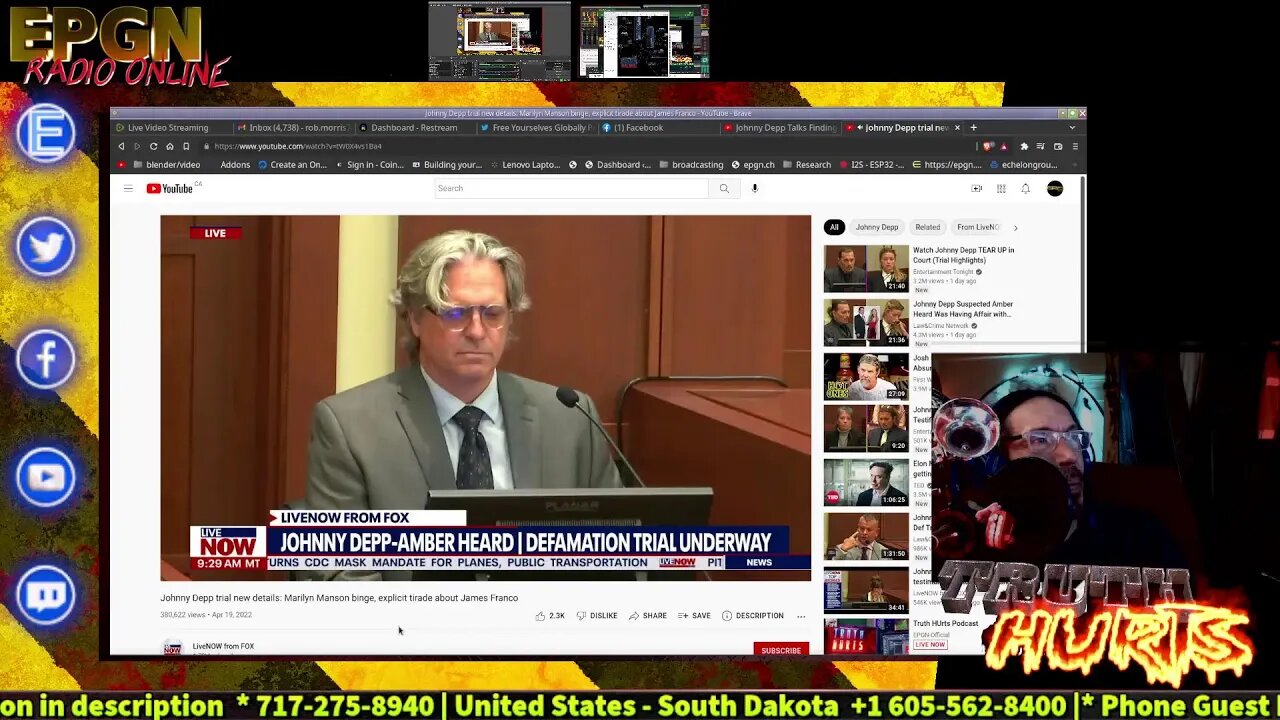Switch to the Free Yourselves Globally tab

click(x=535, y=128)
